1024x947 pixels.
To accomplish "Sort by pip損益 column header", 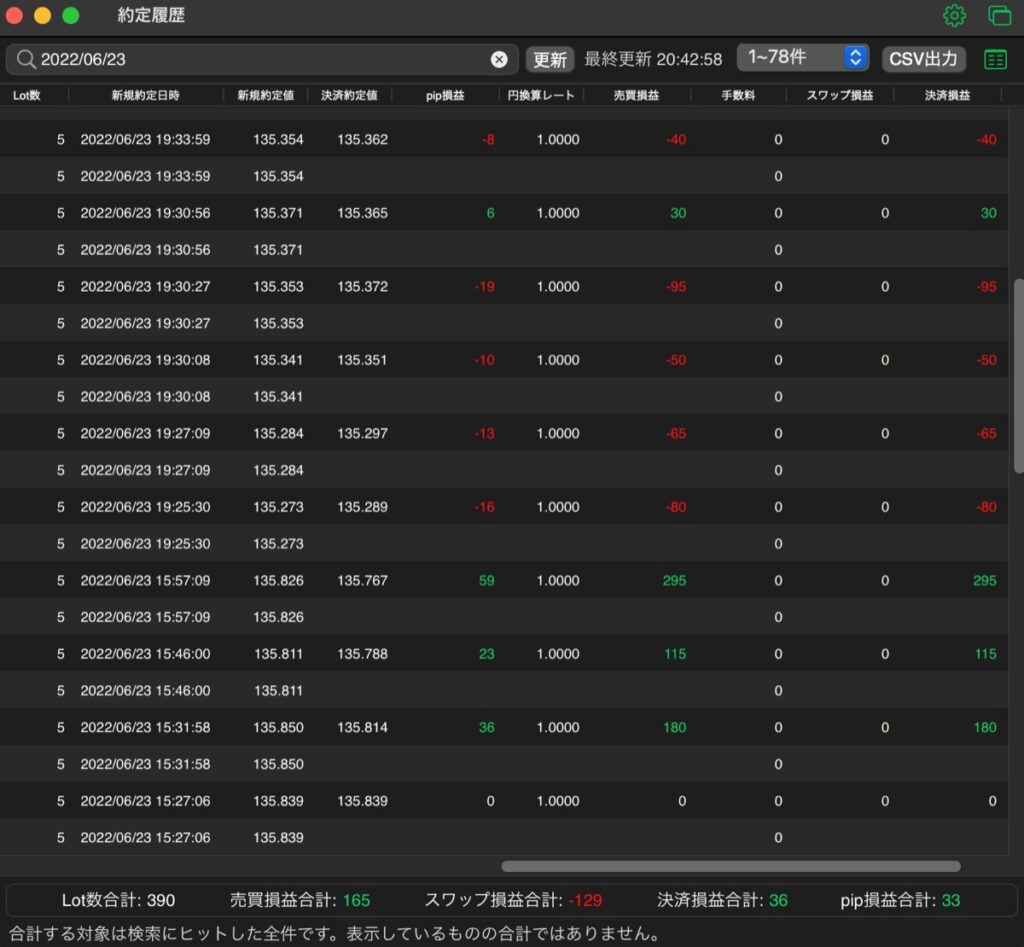I will 445,95.
